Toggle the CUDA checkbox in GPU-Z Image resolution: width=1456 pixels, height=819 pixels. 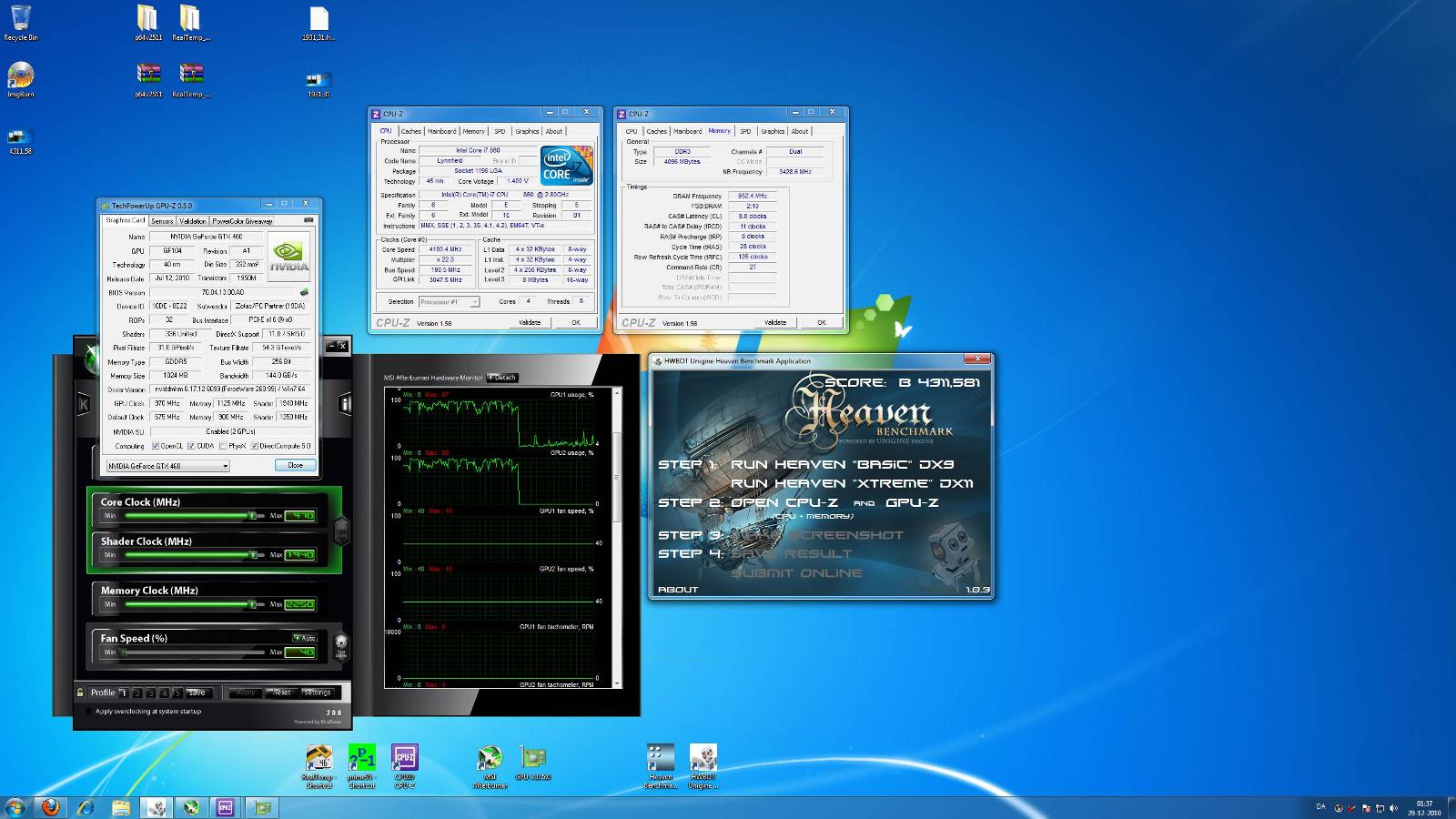[x=190, y=446]
